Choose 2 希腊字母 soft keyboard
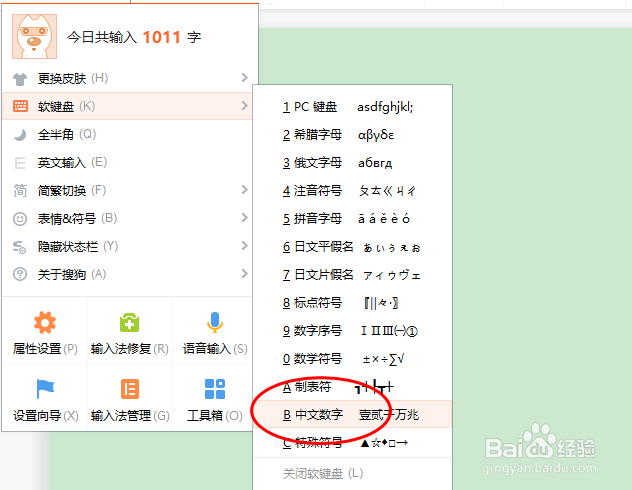Viewport: 632px width, 490px height. click(x=353, y=135)
